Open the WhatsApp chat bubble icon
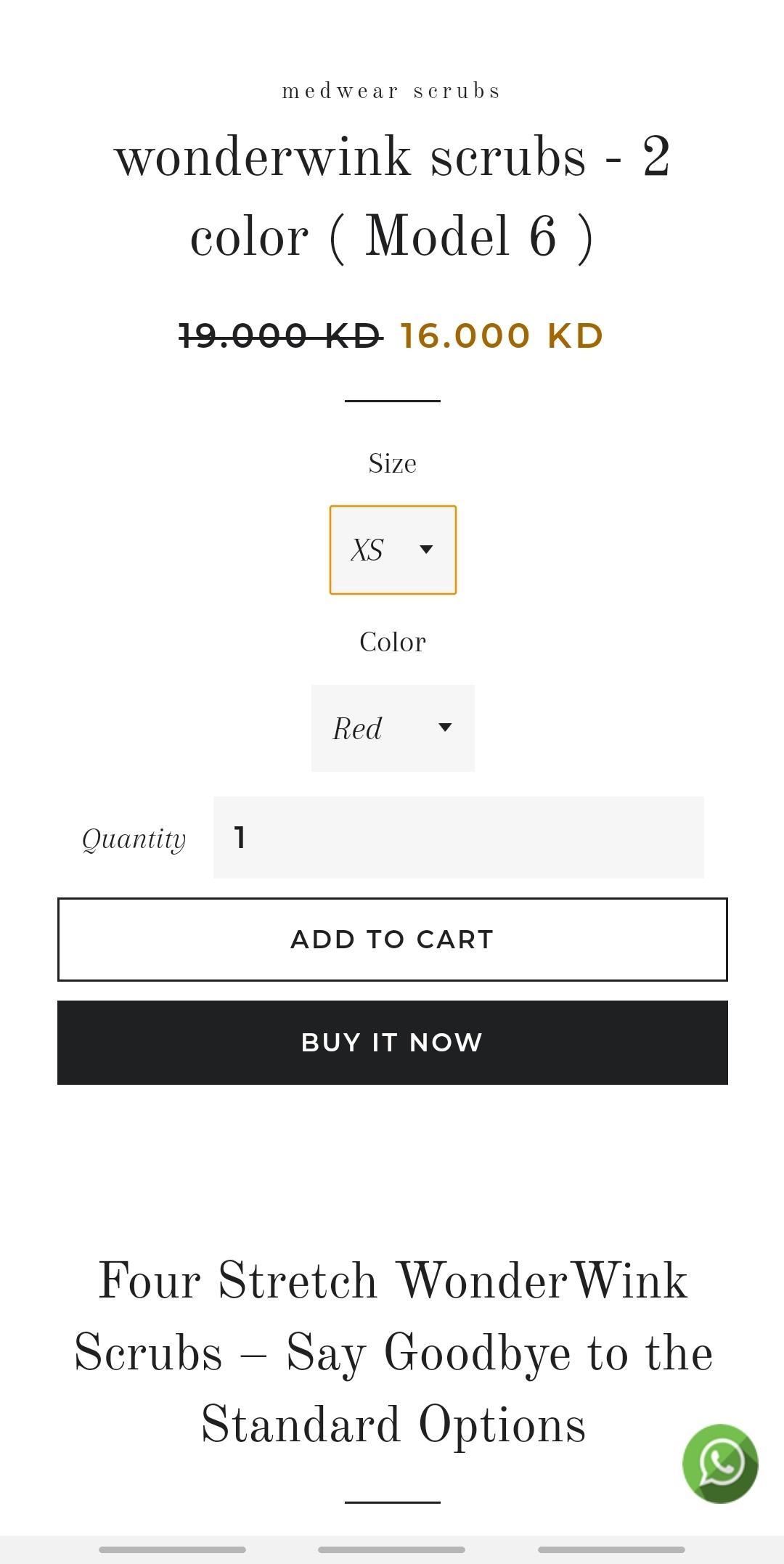The width and height of the screenshot is (784, 1564). tap(719, 1463)
